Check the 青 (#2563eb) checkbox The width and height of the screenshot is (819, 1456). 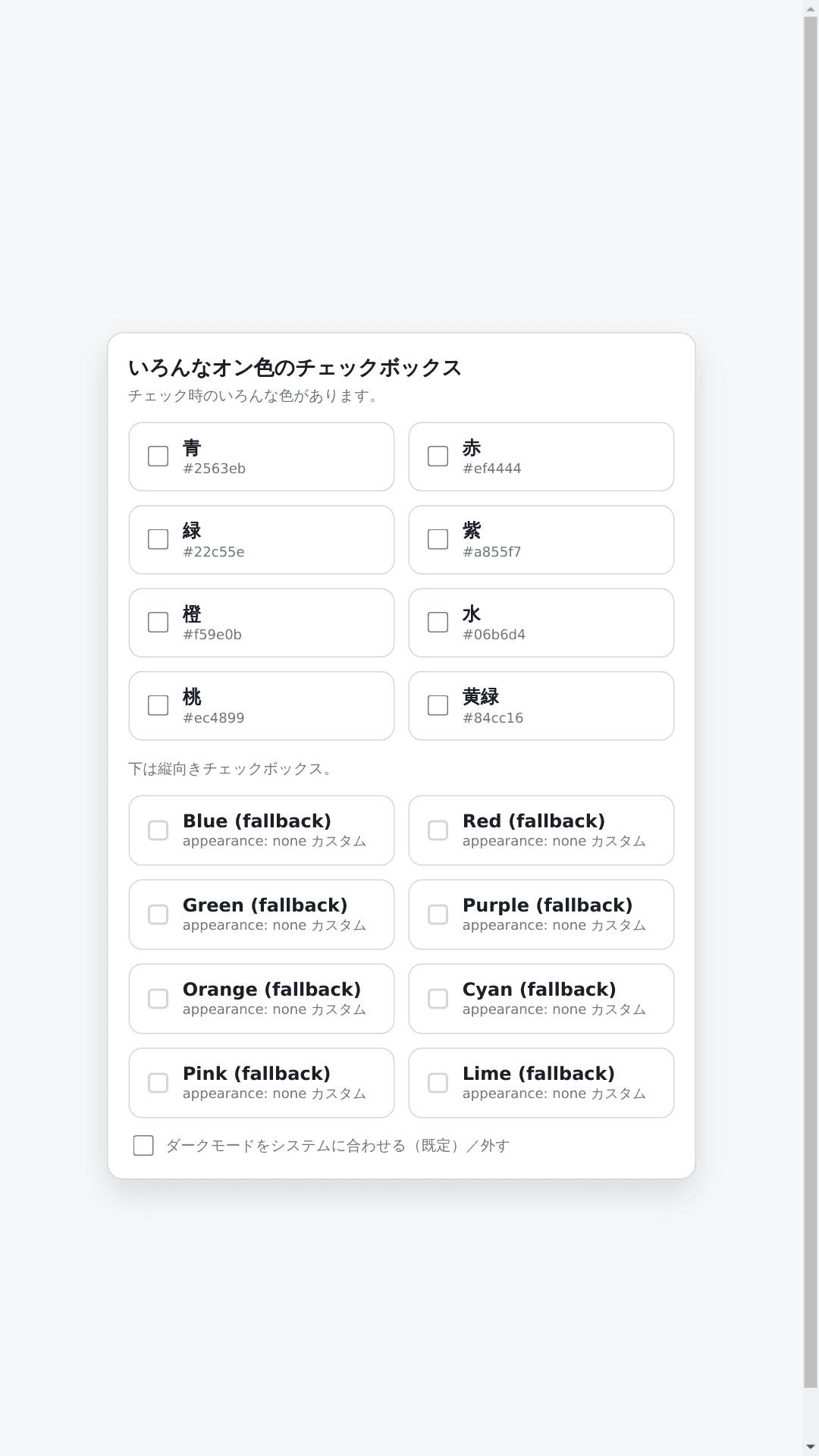158,456
